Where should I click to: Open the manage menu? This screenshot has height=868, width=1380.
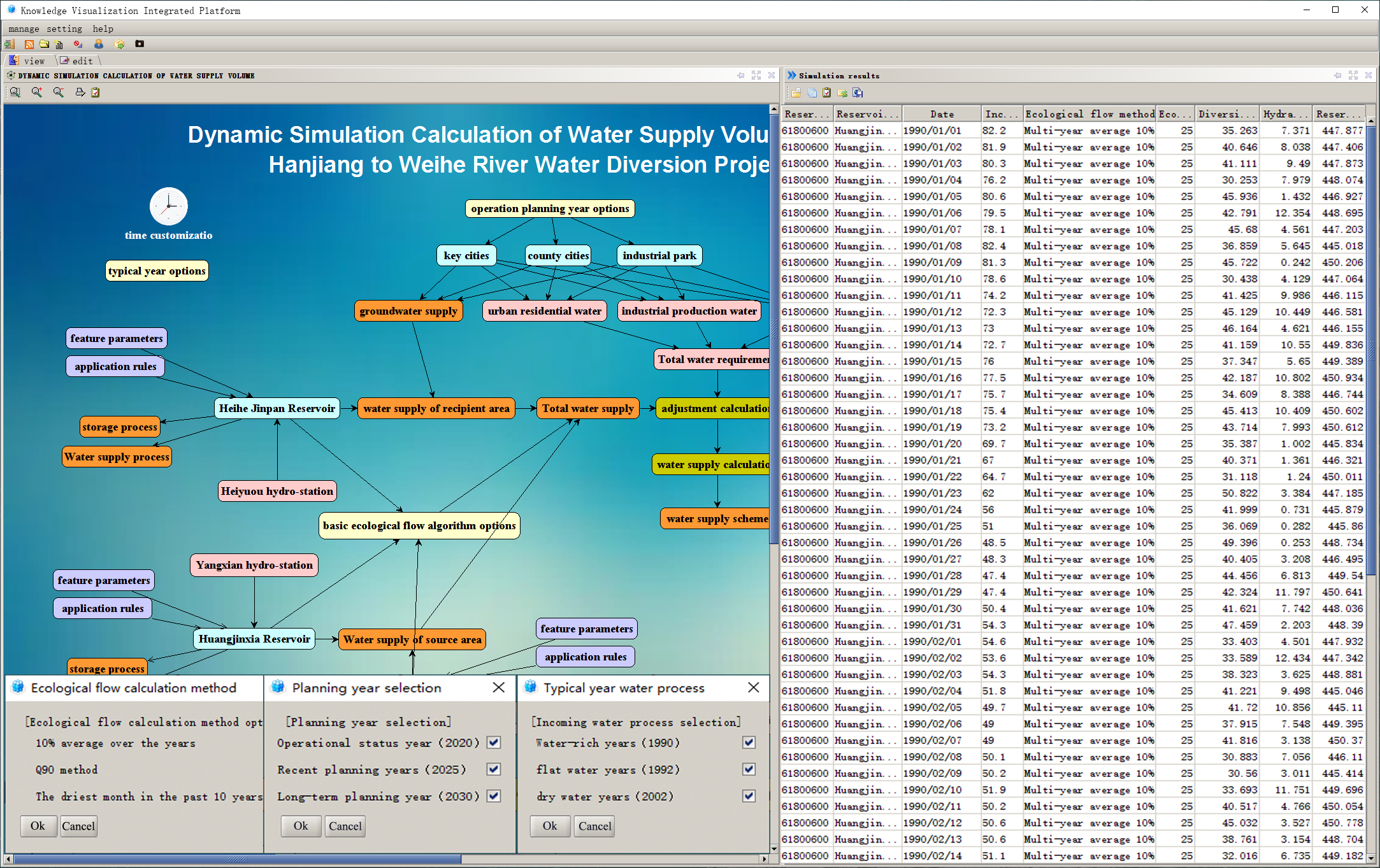pyautogui.click(x=24, y=29)
